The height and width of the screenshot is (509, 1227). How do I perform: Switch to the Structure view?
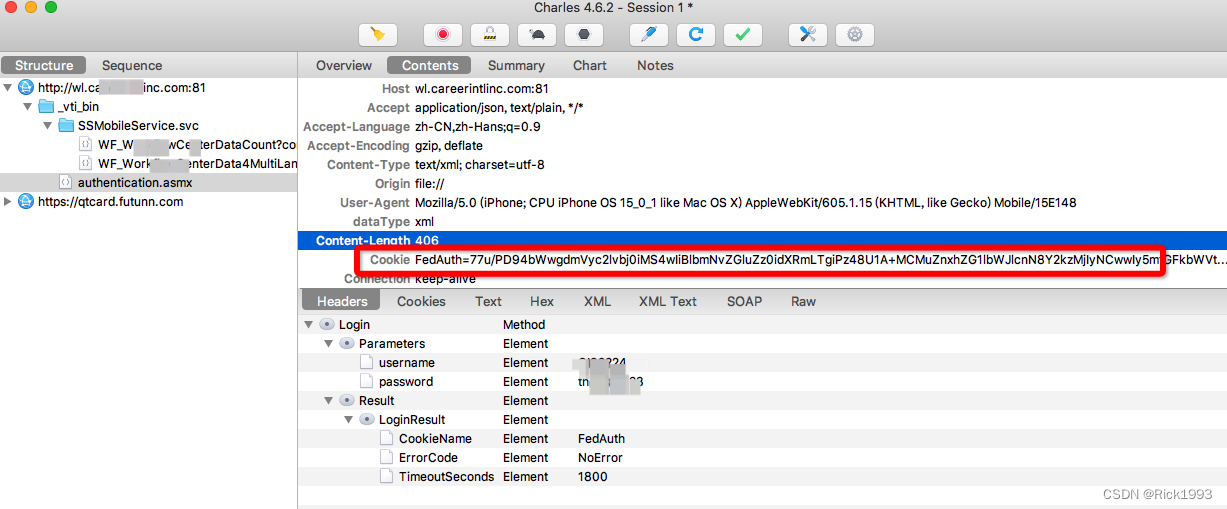coord(44,65)
